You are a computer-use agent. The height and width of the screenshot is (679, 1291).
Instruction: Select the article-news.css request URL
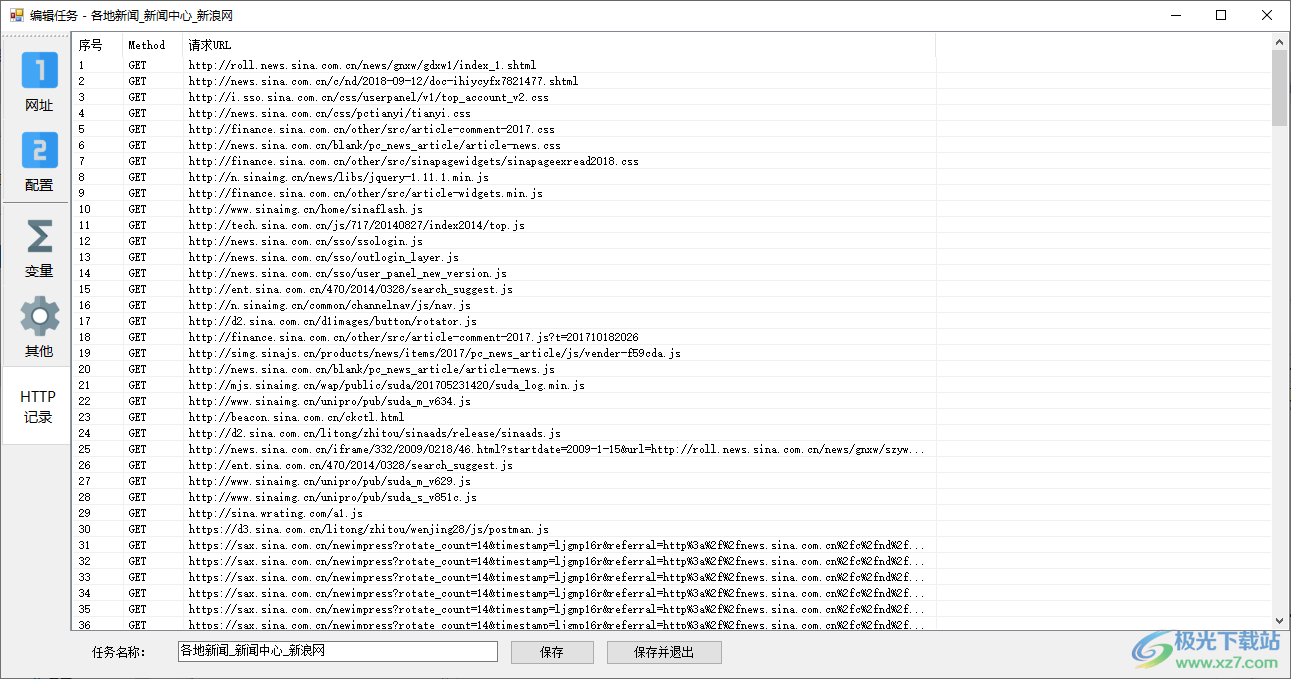coord(374,145)
